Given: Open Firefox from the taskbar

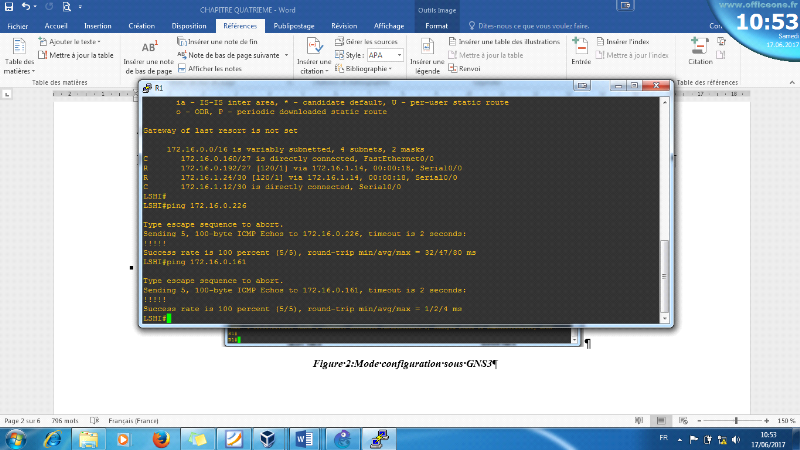Looking at the screenshot, I should click(x=160, y=438).
